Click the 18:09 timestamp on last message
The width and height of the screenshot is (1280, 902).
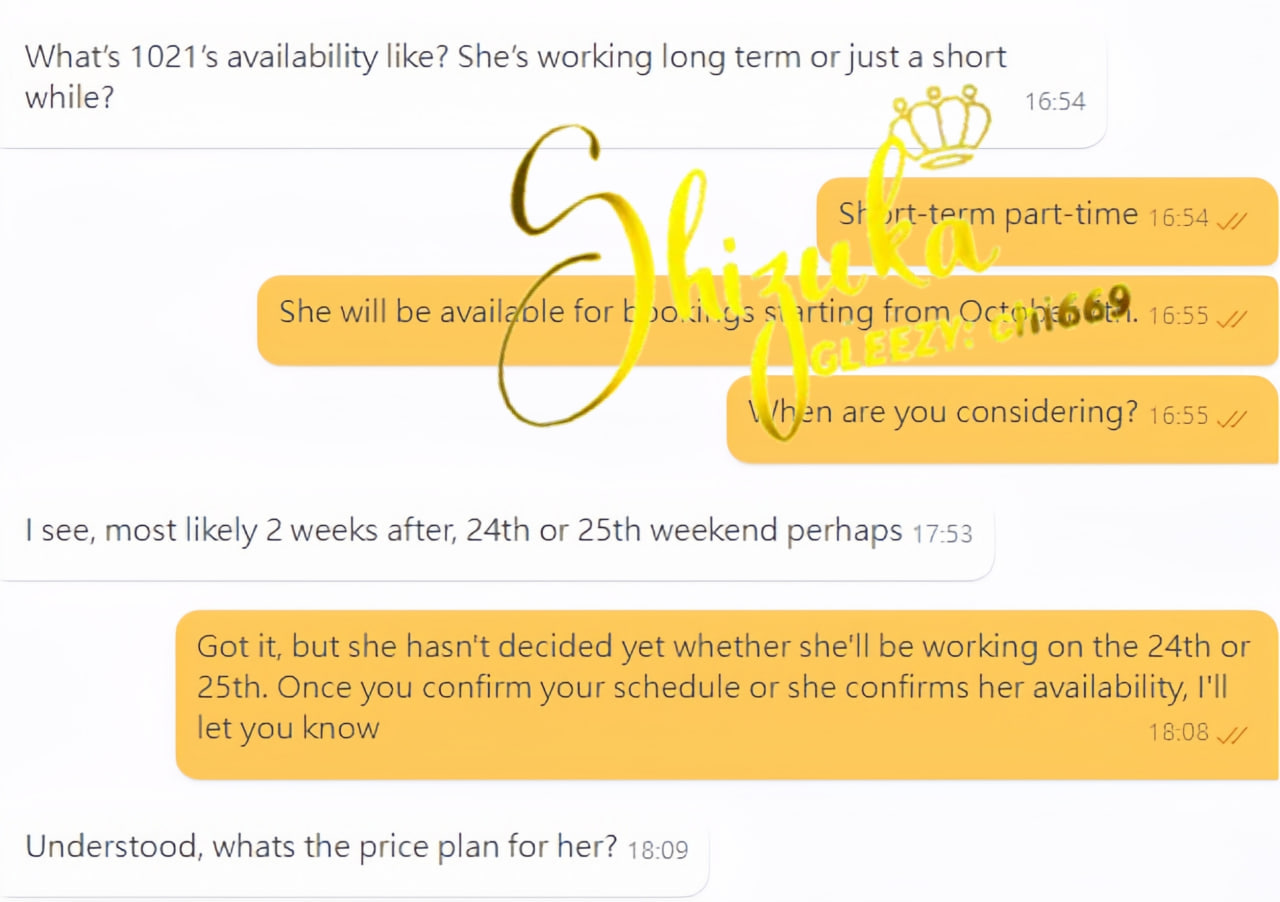(658, 850)
